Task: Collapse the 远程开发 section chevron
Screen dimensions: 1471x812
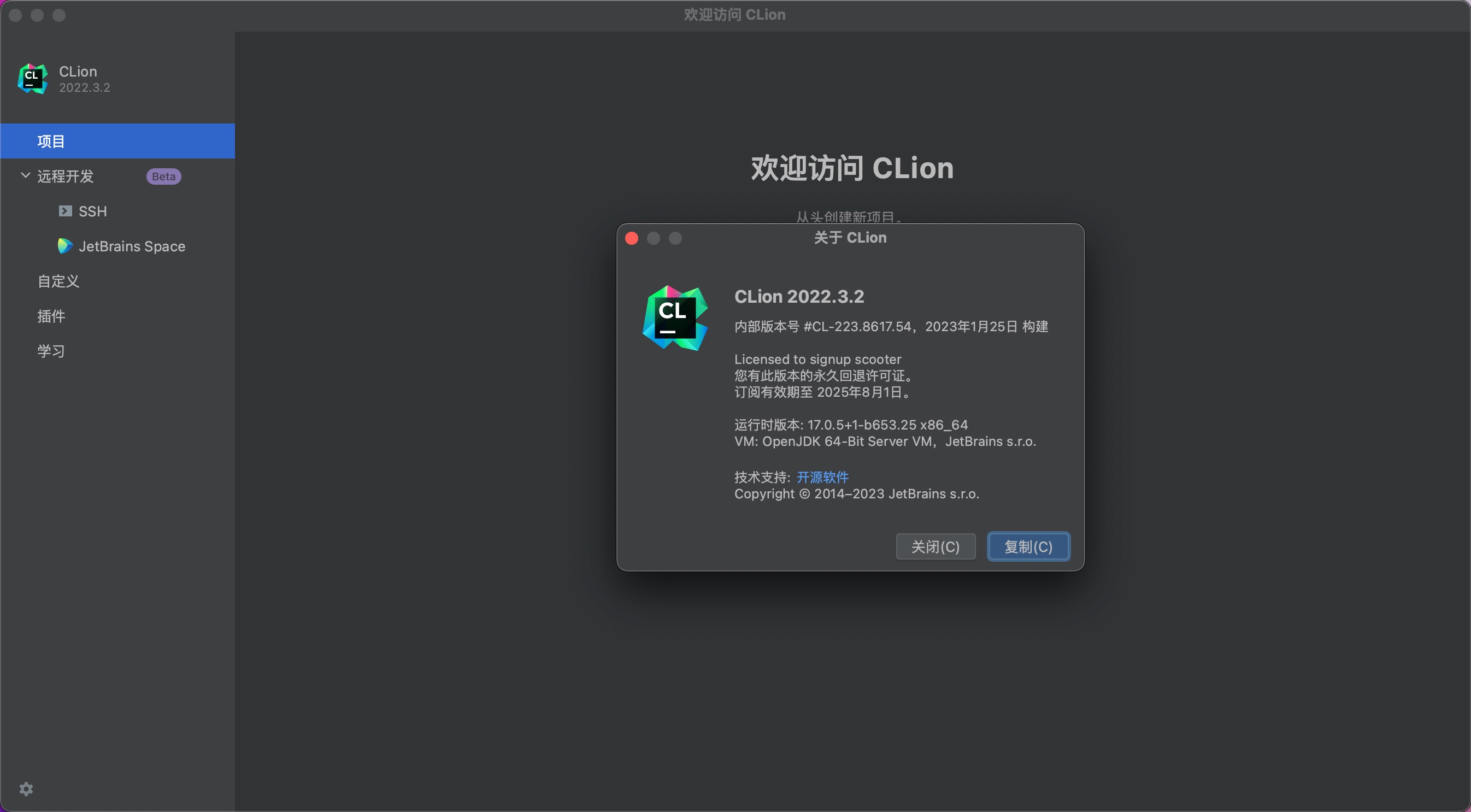Action: [25, 176]
